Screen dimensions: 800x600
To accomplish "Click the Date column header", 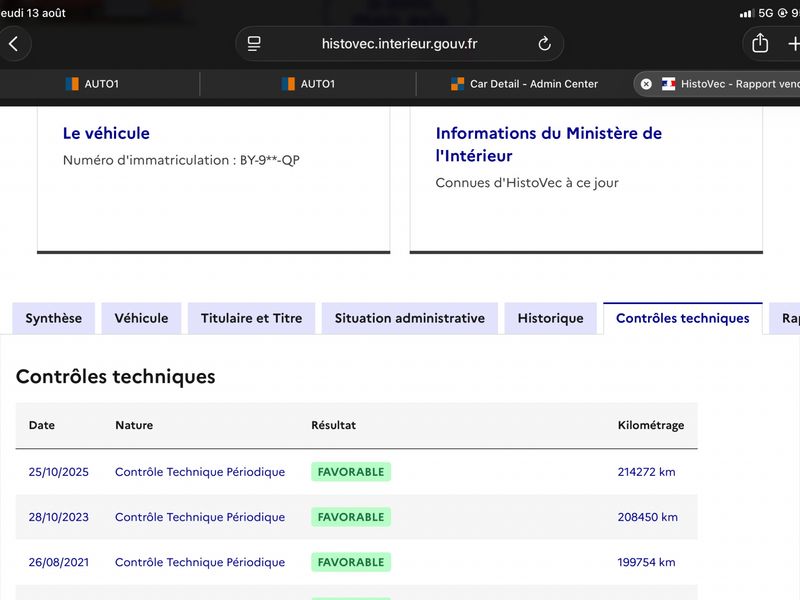I will click(42, 425).
